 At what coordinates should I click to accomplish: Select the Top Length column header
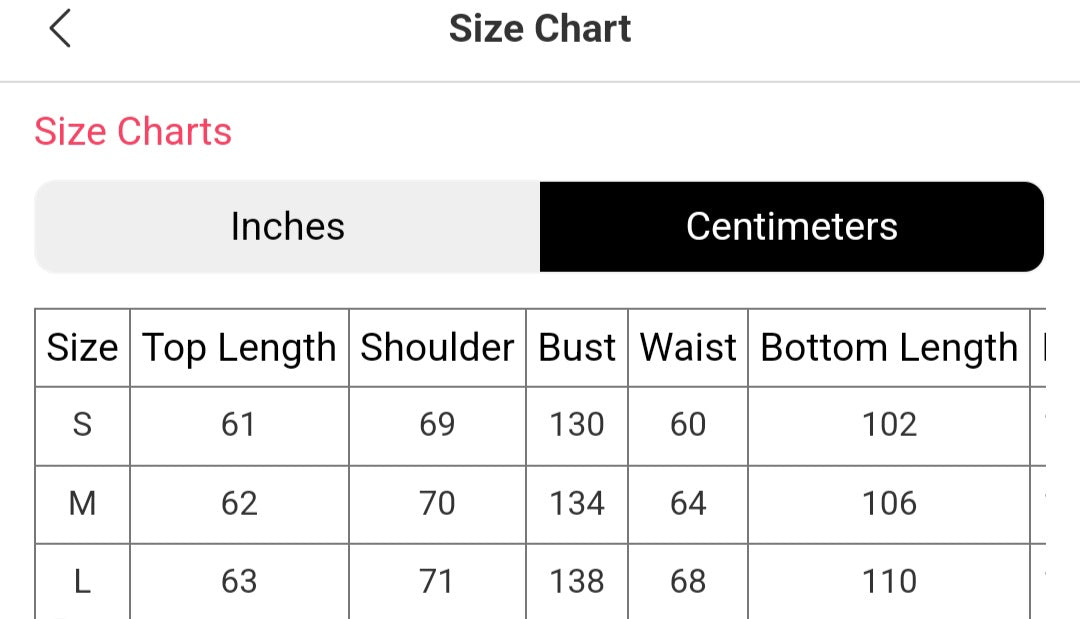pyautogui.click(x=239, y=347)
